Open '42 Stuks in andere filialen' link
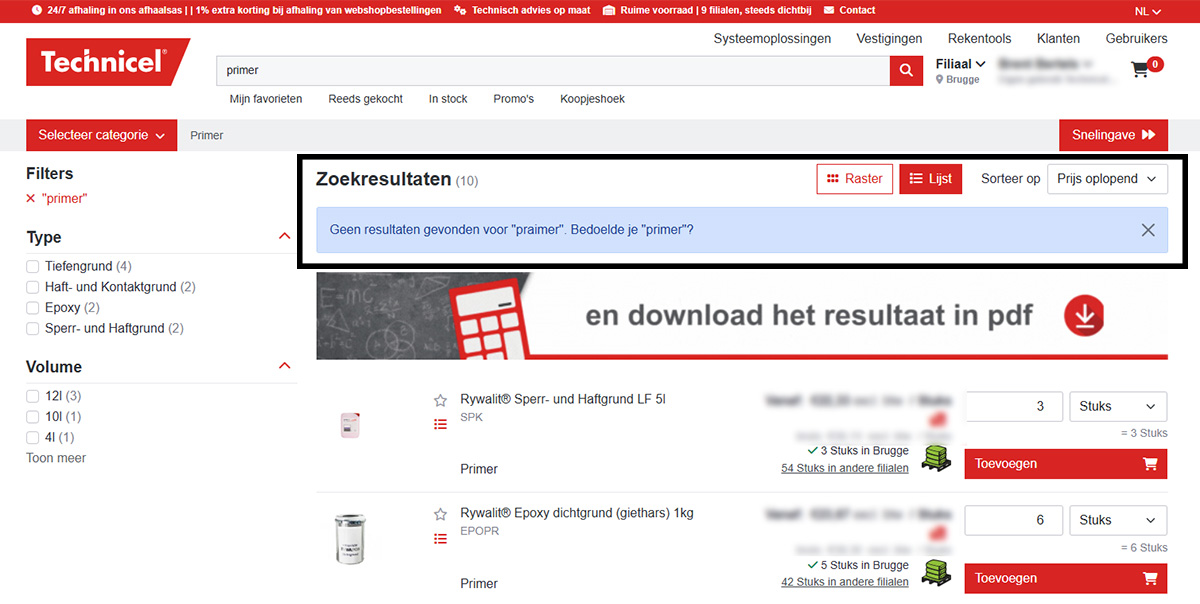 [845, 582]
